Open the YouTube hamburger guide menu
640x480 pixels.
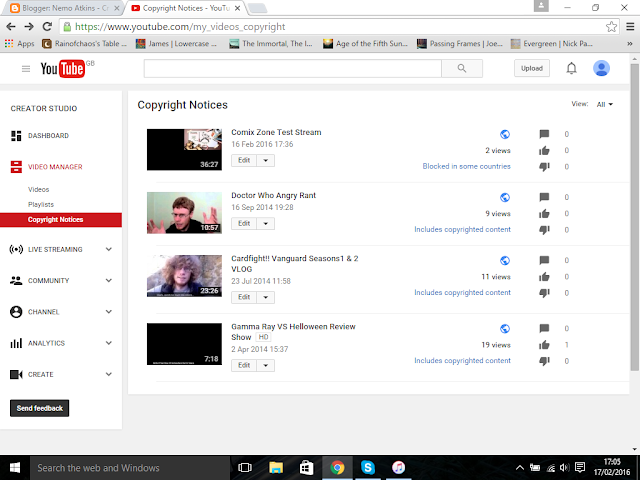point(26,69)
